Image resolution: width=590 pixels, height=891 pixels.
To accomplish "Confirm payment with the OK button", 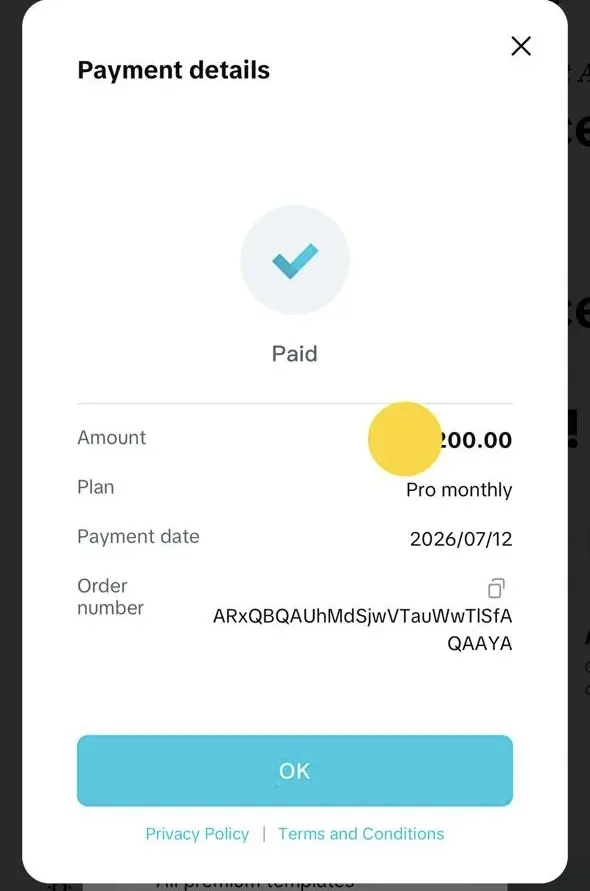I will pyautogui.click(x=295, y=771).
